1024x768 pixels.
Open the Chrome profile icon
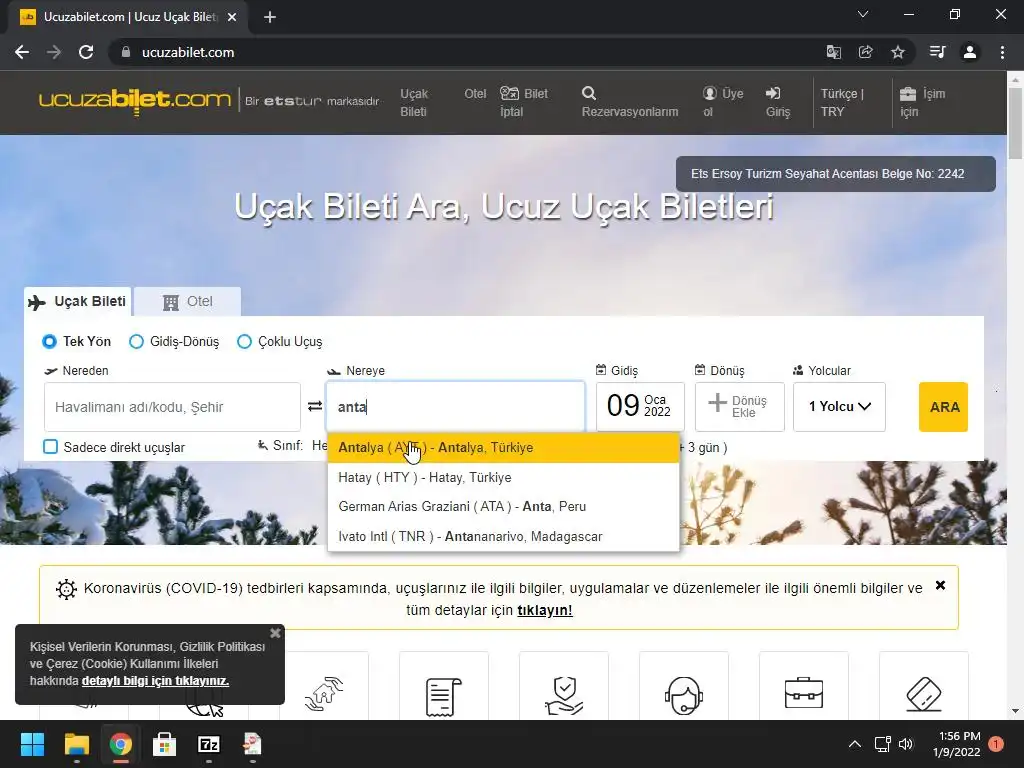(x=970, y=52)
